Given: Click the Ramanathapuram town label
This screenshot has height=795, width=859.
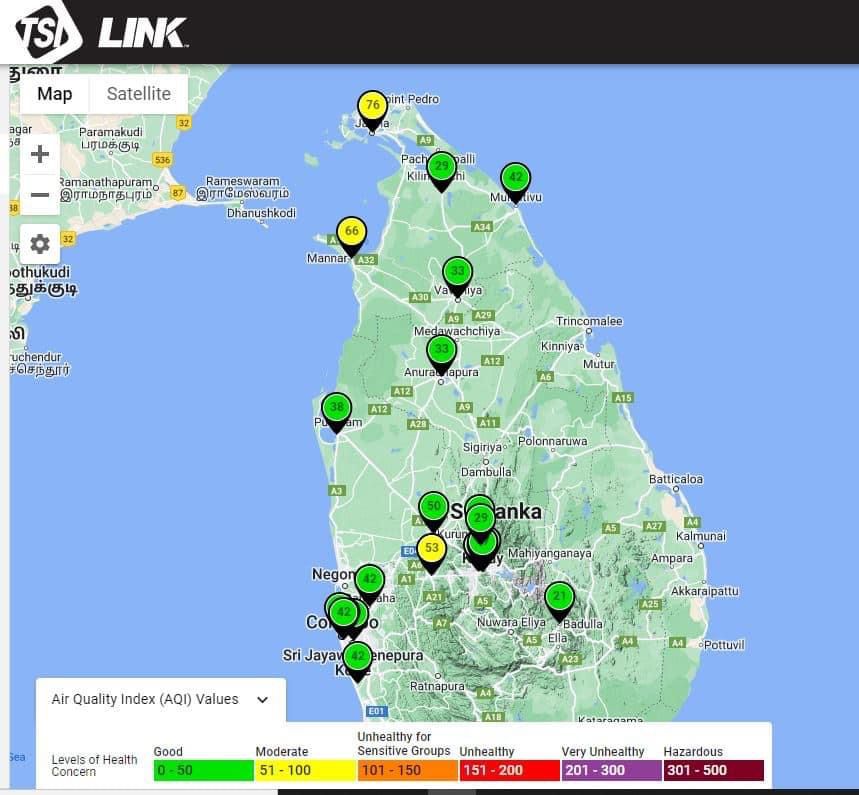Looking at the screenshot, I should click(x=105, y=182).
